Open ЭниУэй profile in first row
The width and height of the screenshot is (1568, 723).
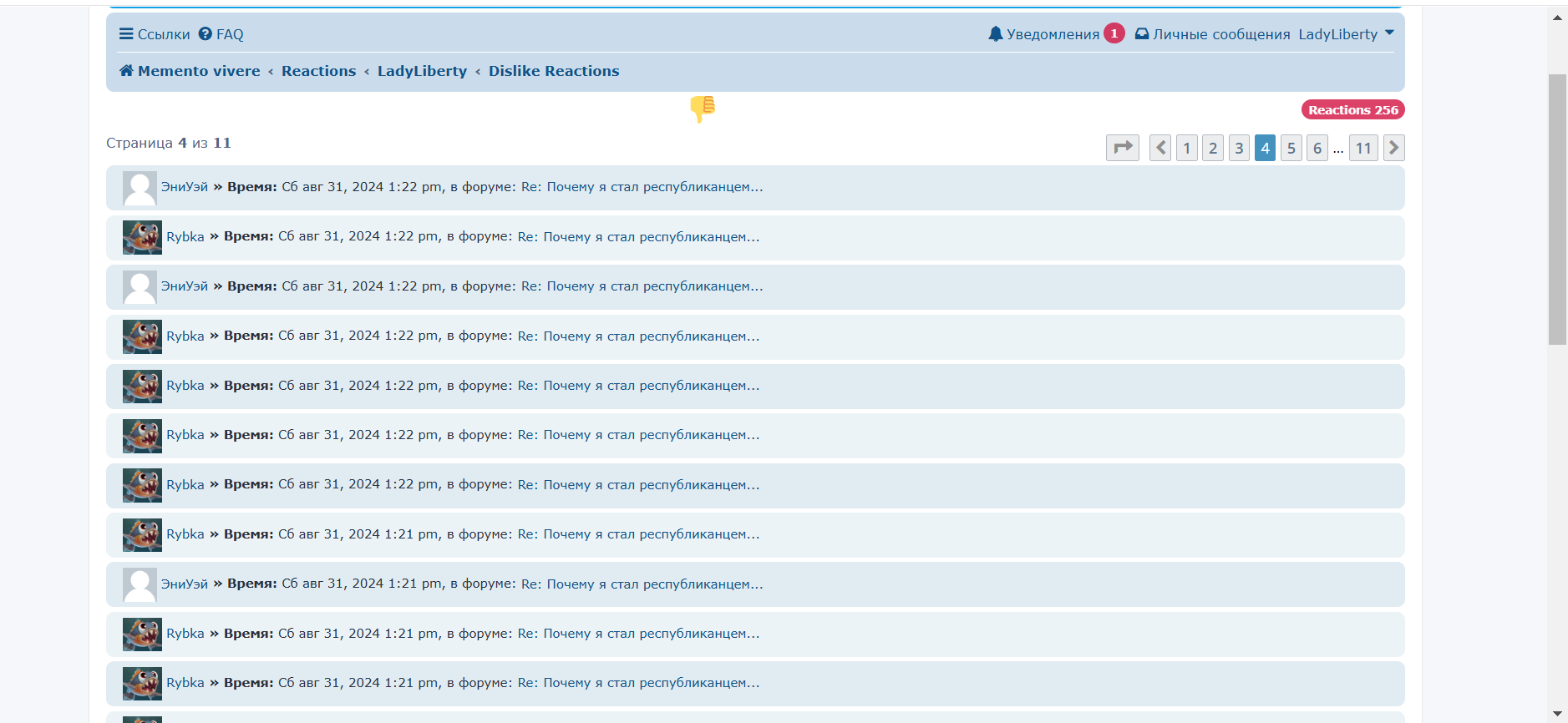(185, 187)
